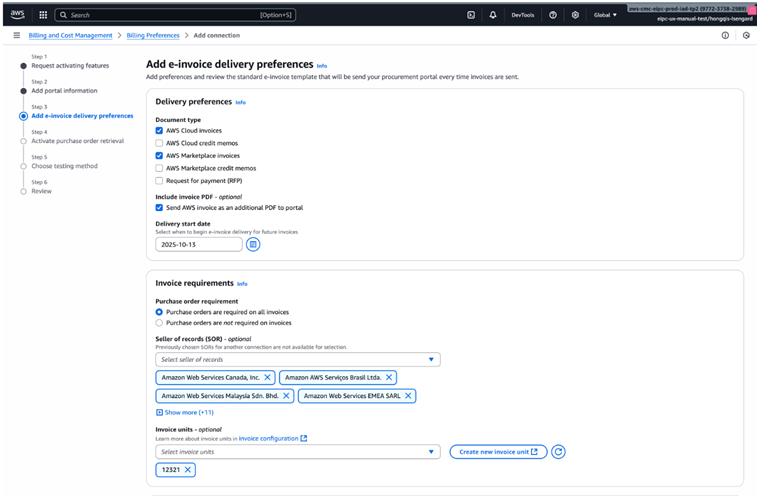Expand Show more (+11) sellers

coord(185,412)
